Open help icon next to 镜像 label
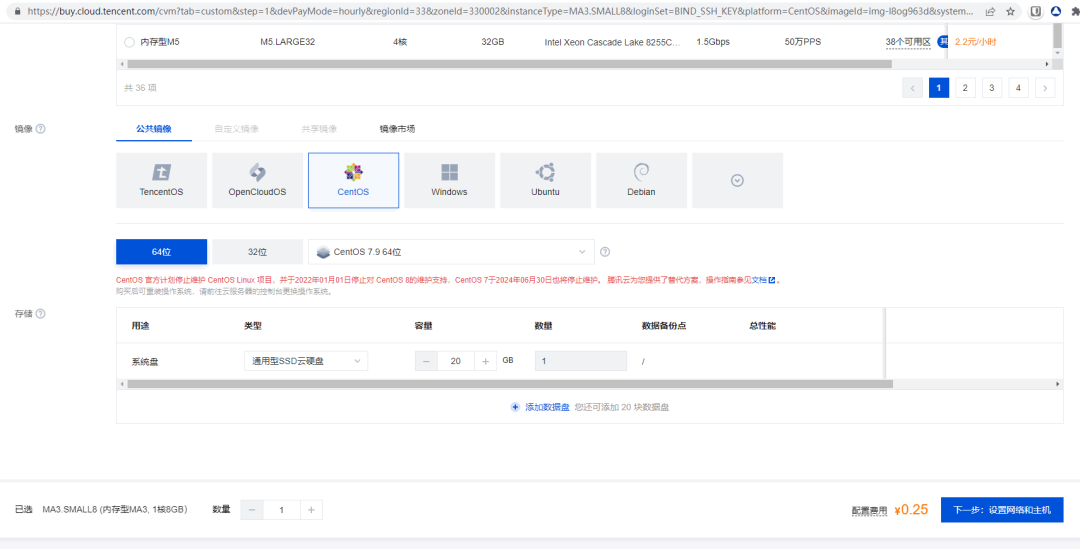The width and height of the screenshot is (1080, 549). pyautogui.click(x=41, y=129)
